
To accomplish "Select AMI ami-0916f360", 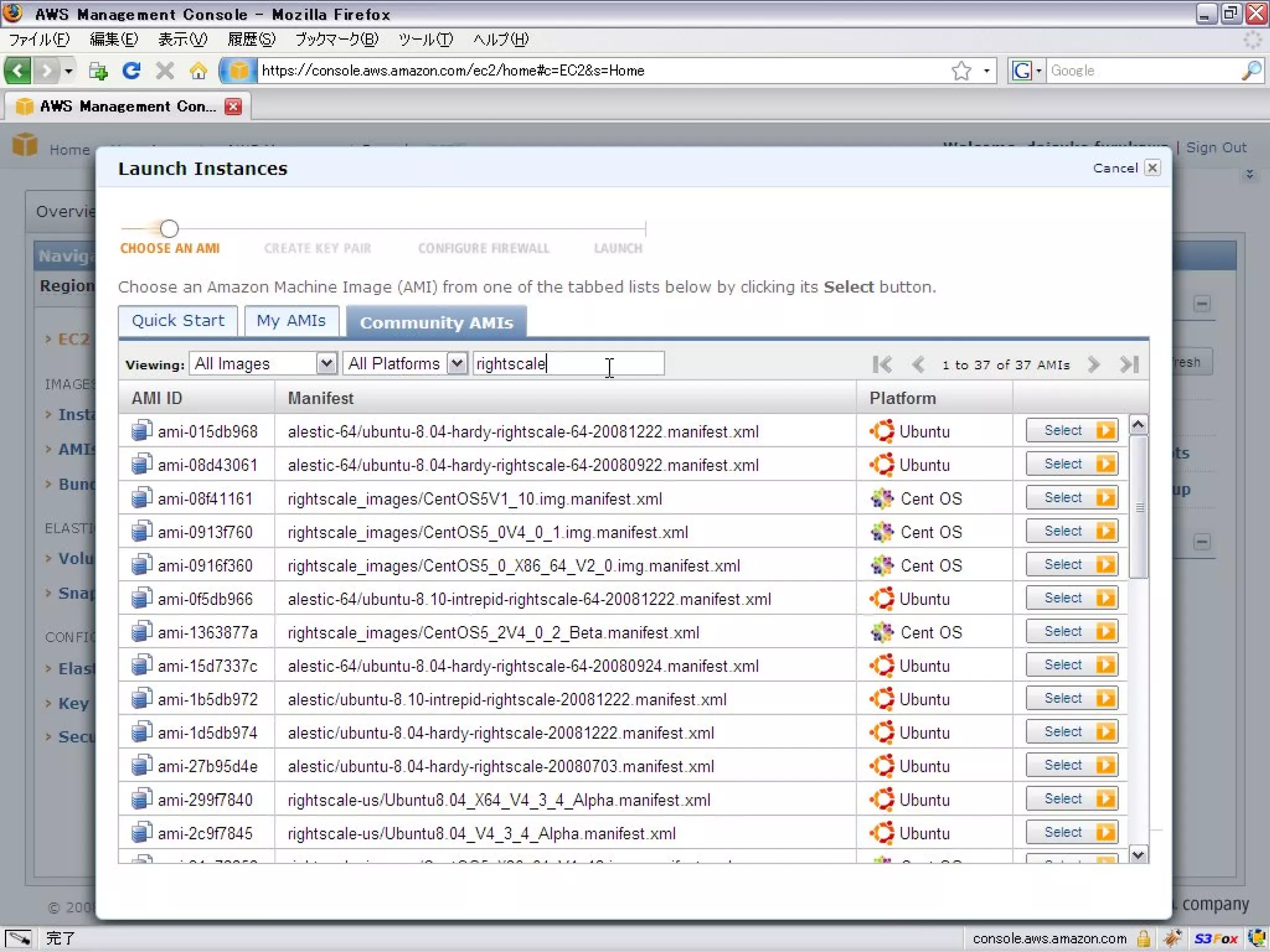I will pyautogui.click(x=1072, y=564).
